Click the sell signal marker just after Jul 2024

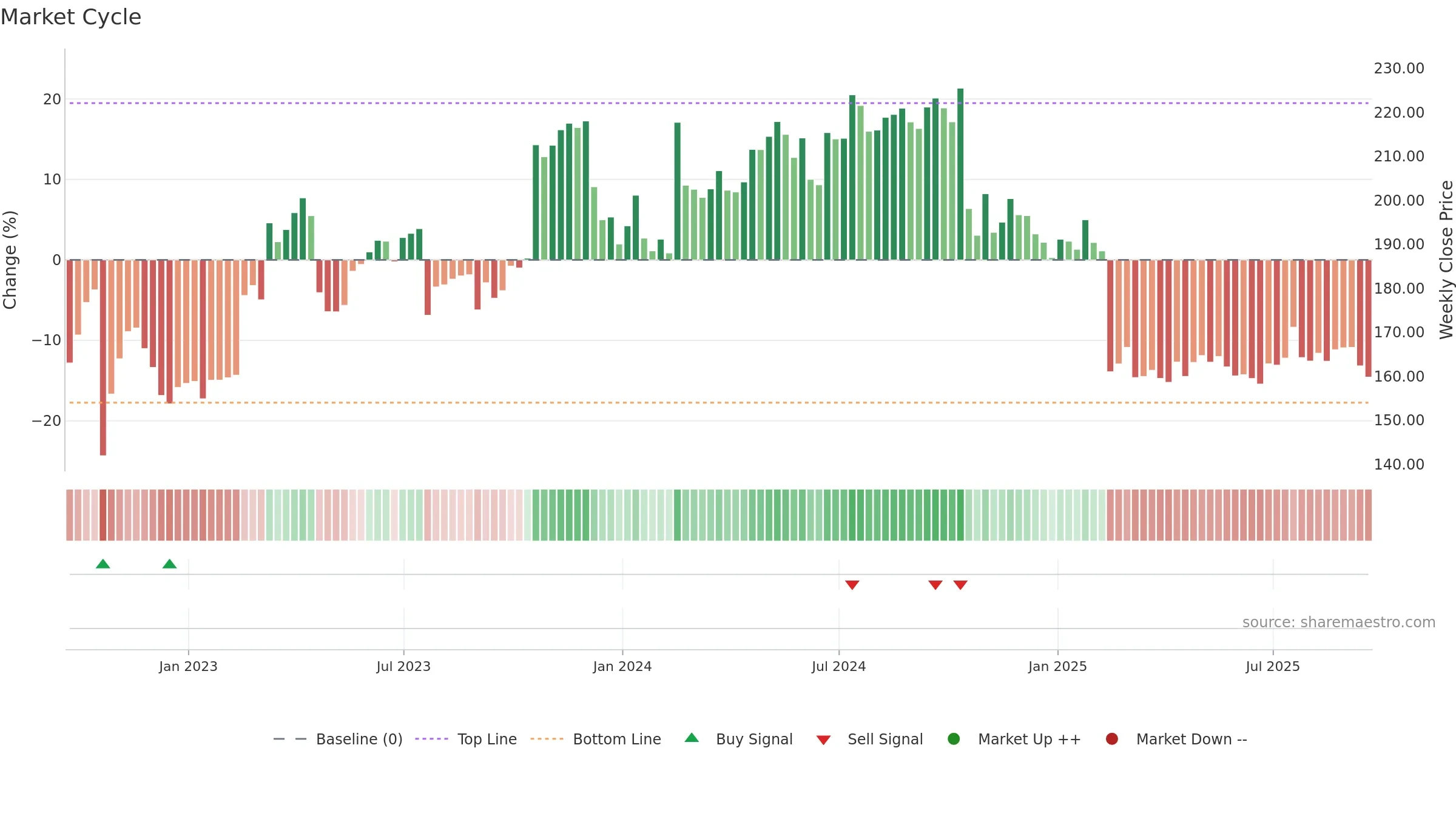[x=852, y=585]
